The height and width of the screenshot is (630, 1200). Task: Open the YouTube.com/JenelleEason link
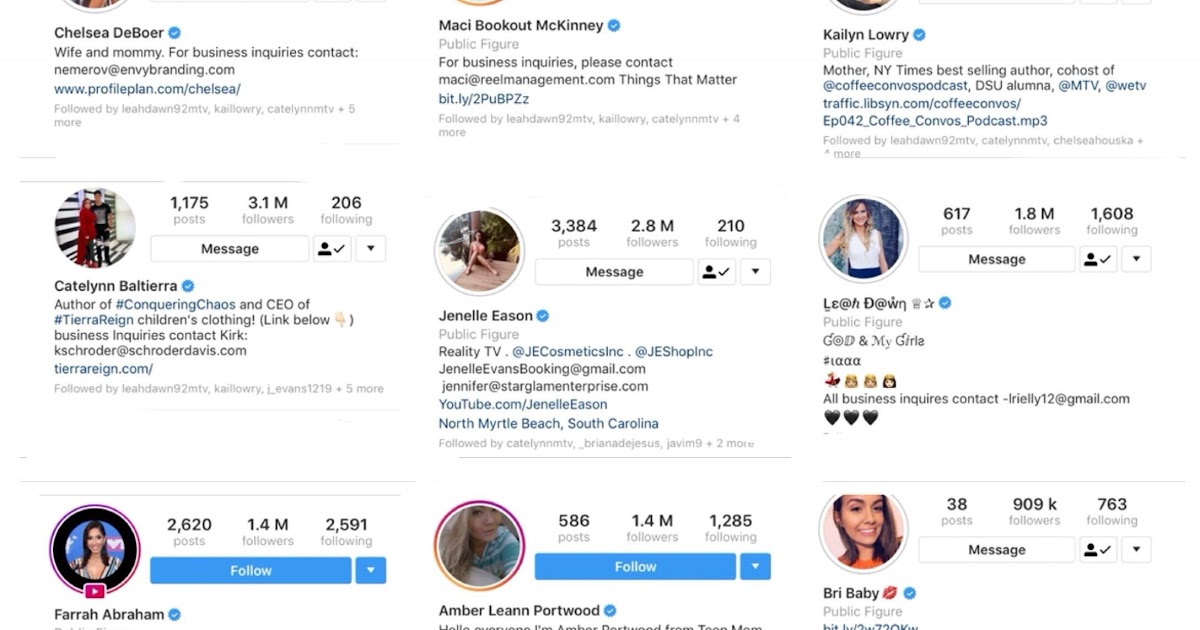pyautogui.click(x=523, y=404)
